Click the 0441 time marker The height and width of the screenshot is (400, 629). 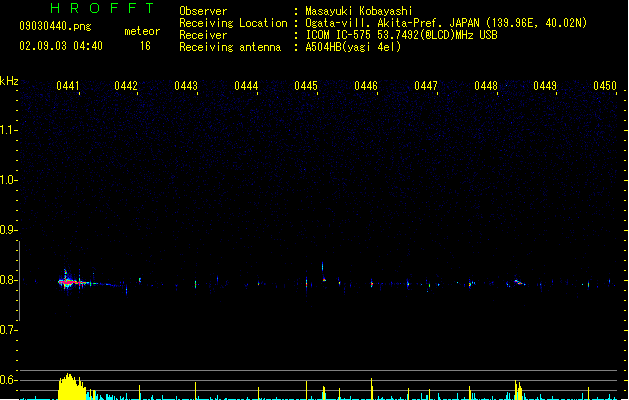coord(68,86)
